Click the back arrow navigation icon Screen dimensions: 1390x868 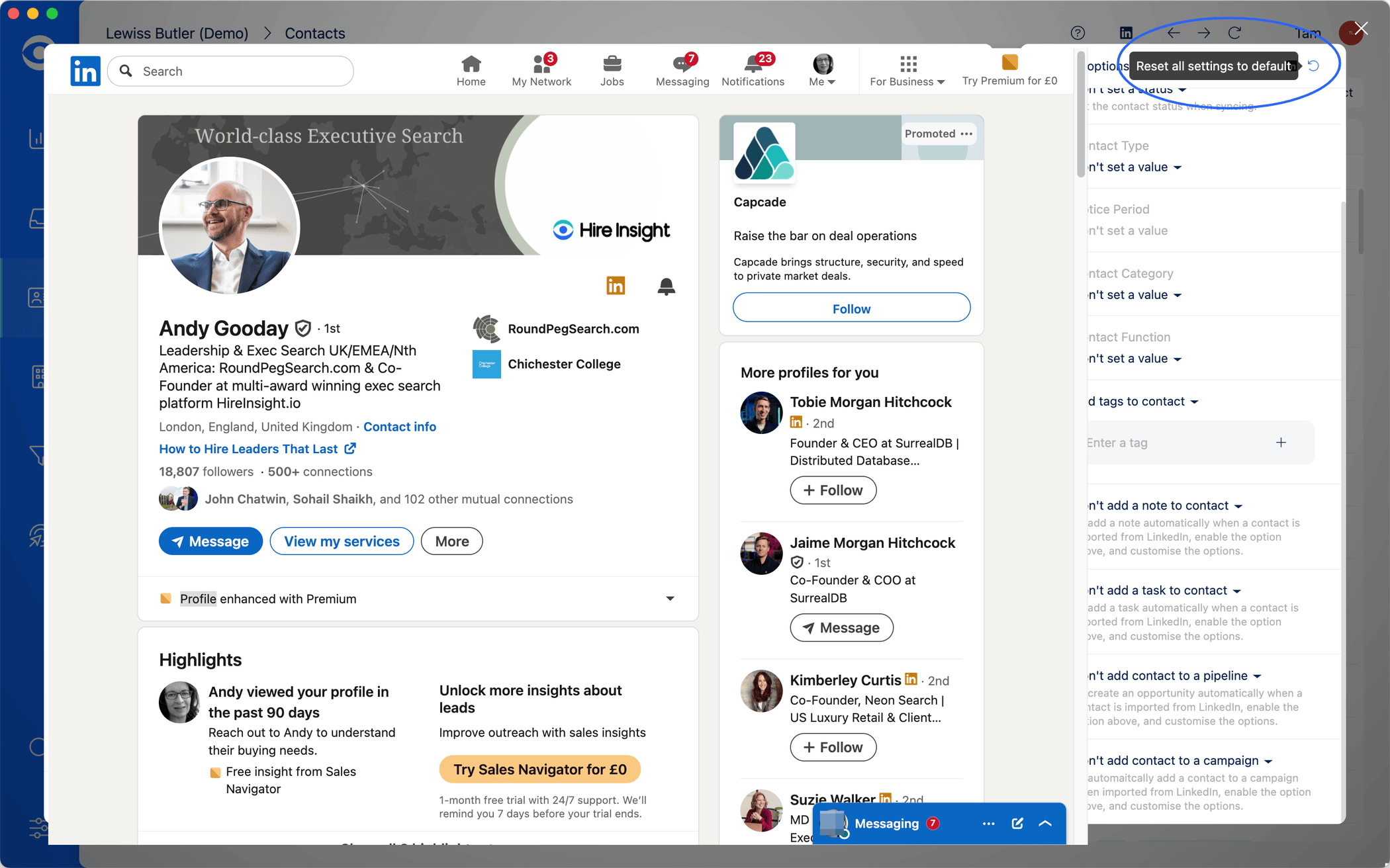pyautogui.click(x=1174, y=32)
